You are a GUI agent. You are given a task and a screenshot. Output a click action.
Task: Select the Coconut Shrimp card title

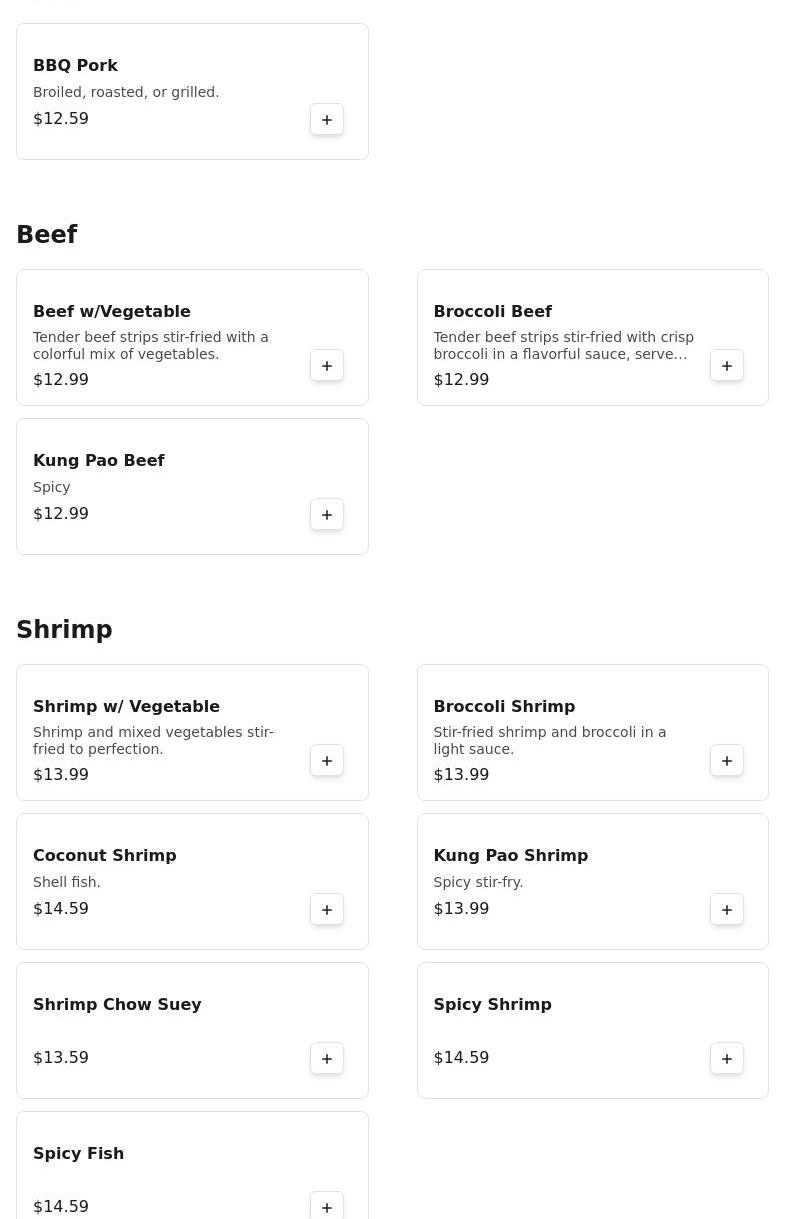click(105, 855)
